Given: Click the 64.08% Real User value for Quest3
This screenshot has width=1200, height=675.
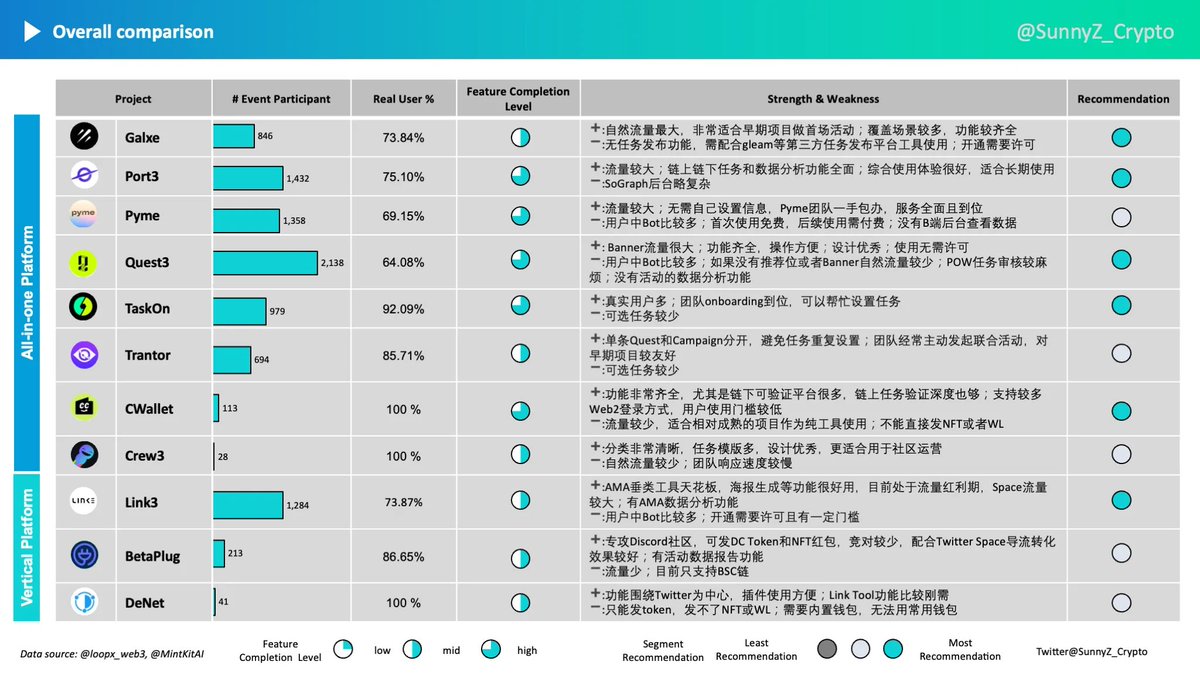Looking at the screenshot, I should click(404, 263).
